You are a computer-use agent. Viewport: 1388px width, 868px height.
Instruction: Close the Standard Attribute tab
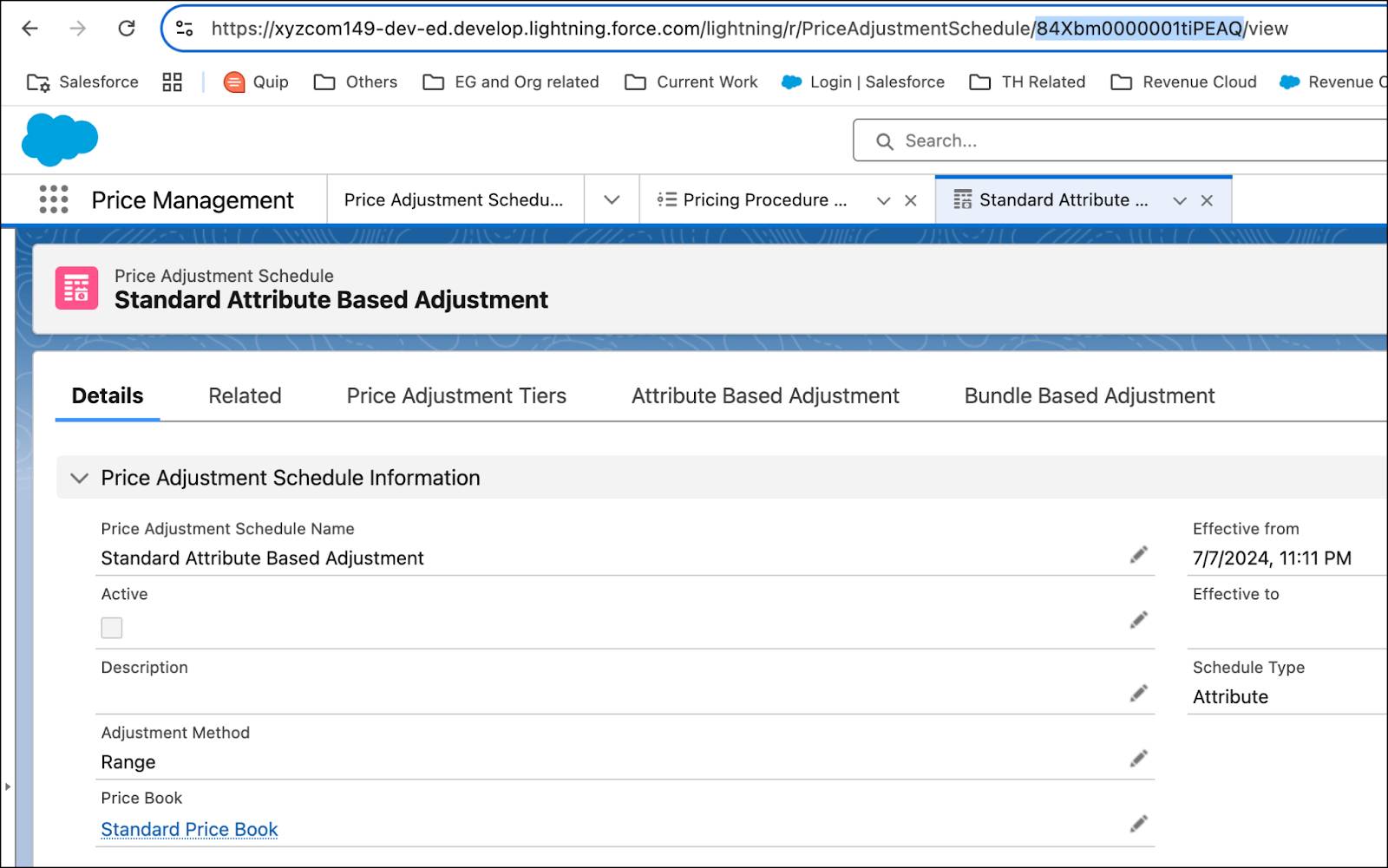click(x=1207, y=200)
